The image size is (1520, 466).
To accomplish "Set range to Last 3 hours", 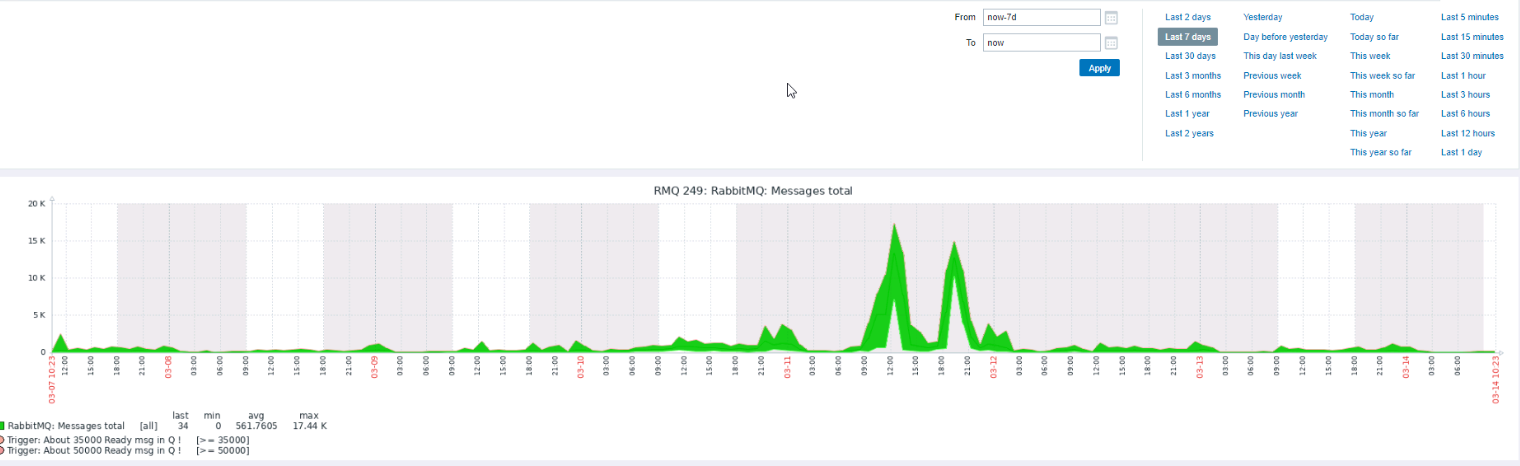I will tap(1465, 95).
